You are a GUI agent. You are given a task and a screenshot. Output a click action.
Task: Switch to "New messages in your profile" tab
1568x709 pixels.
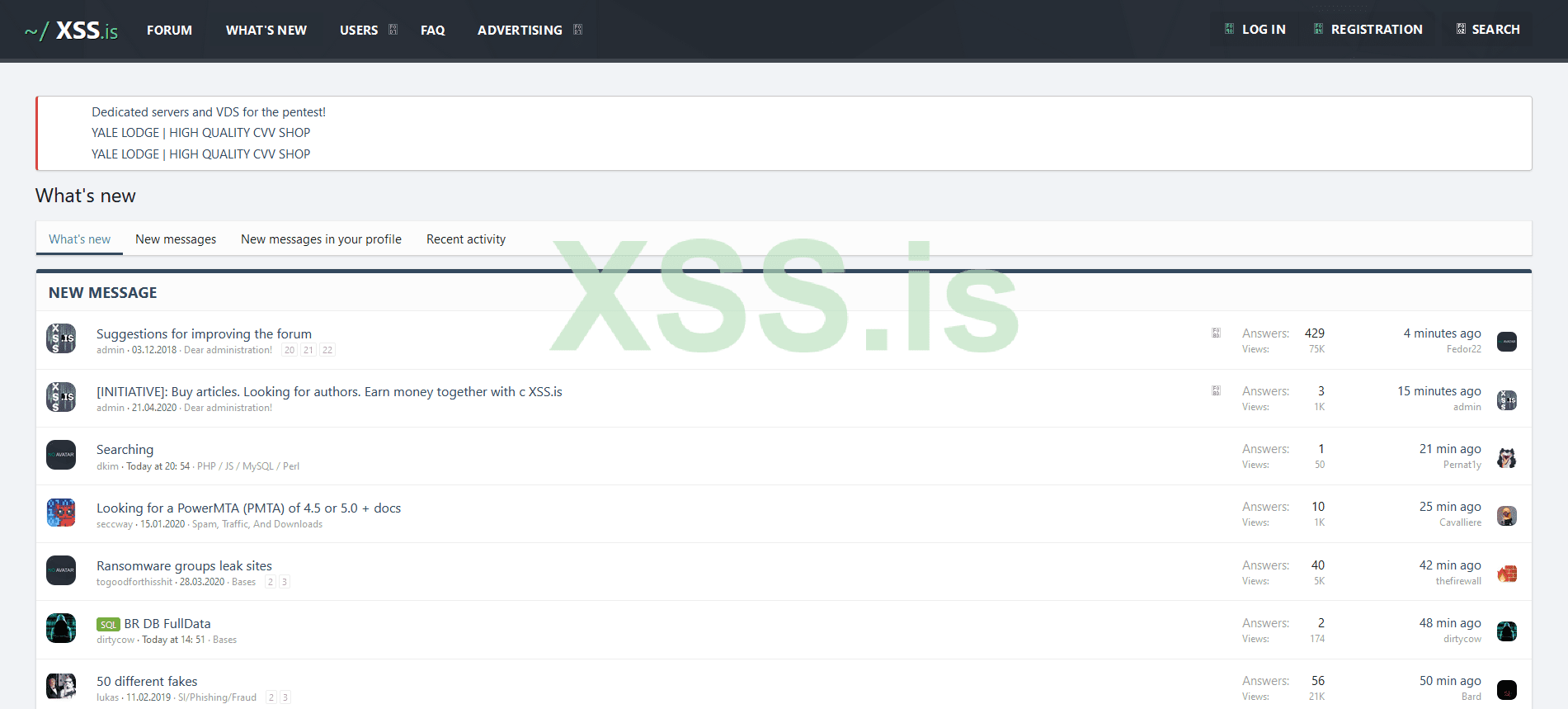321,239
